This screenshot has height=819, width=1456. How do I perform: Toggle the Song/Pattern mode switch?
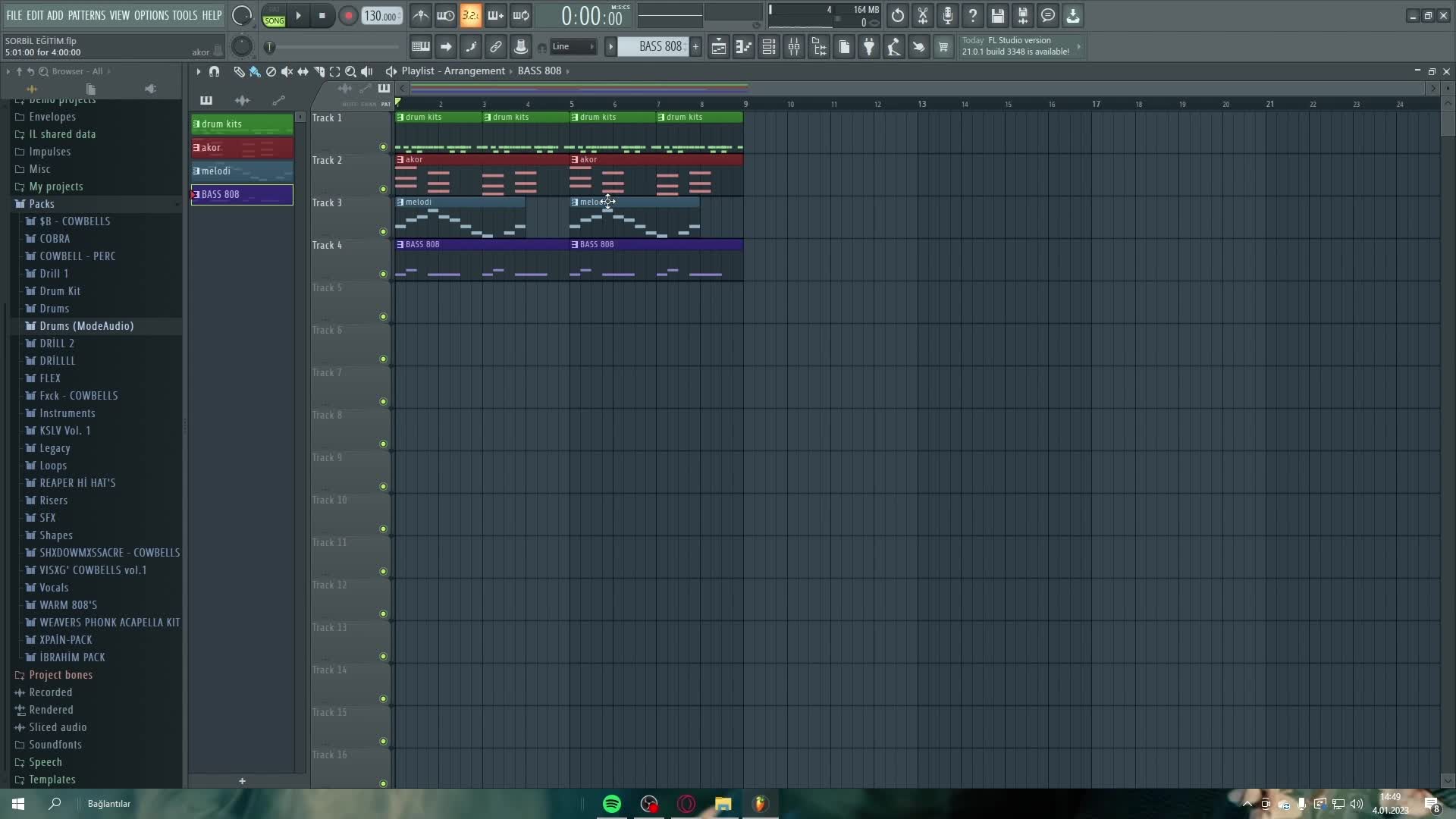pos(274,16)
